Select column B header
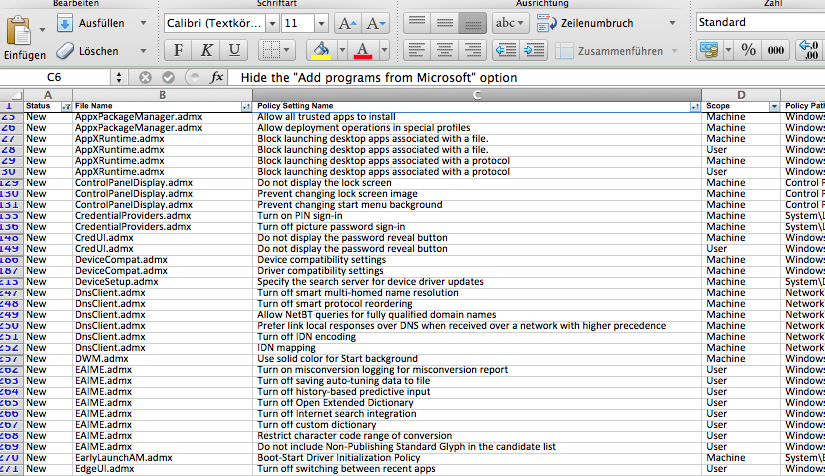 coord(162,95)
